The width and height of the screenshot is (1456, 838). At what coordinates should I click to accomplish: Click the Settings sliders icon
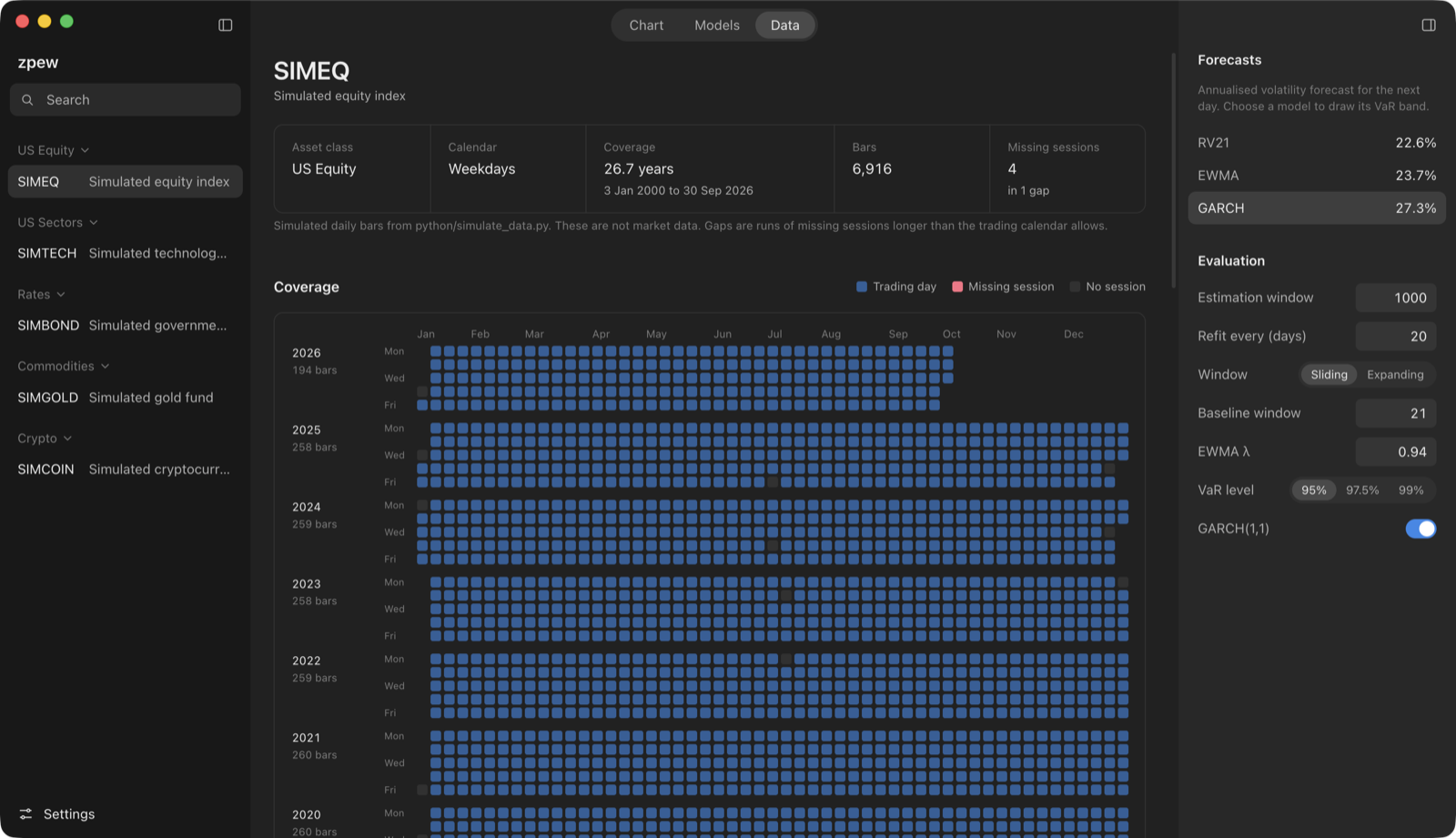click(x=25, y=814)
